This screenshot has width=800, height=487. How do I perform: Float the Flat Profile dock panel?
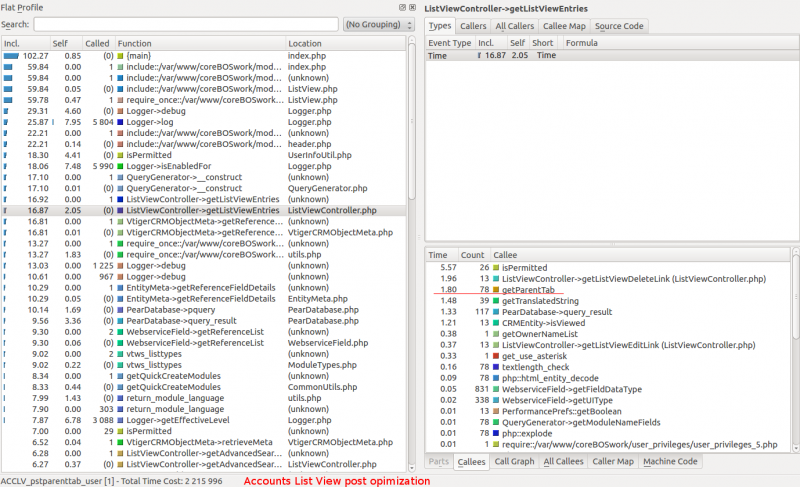coord(402,7)
